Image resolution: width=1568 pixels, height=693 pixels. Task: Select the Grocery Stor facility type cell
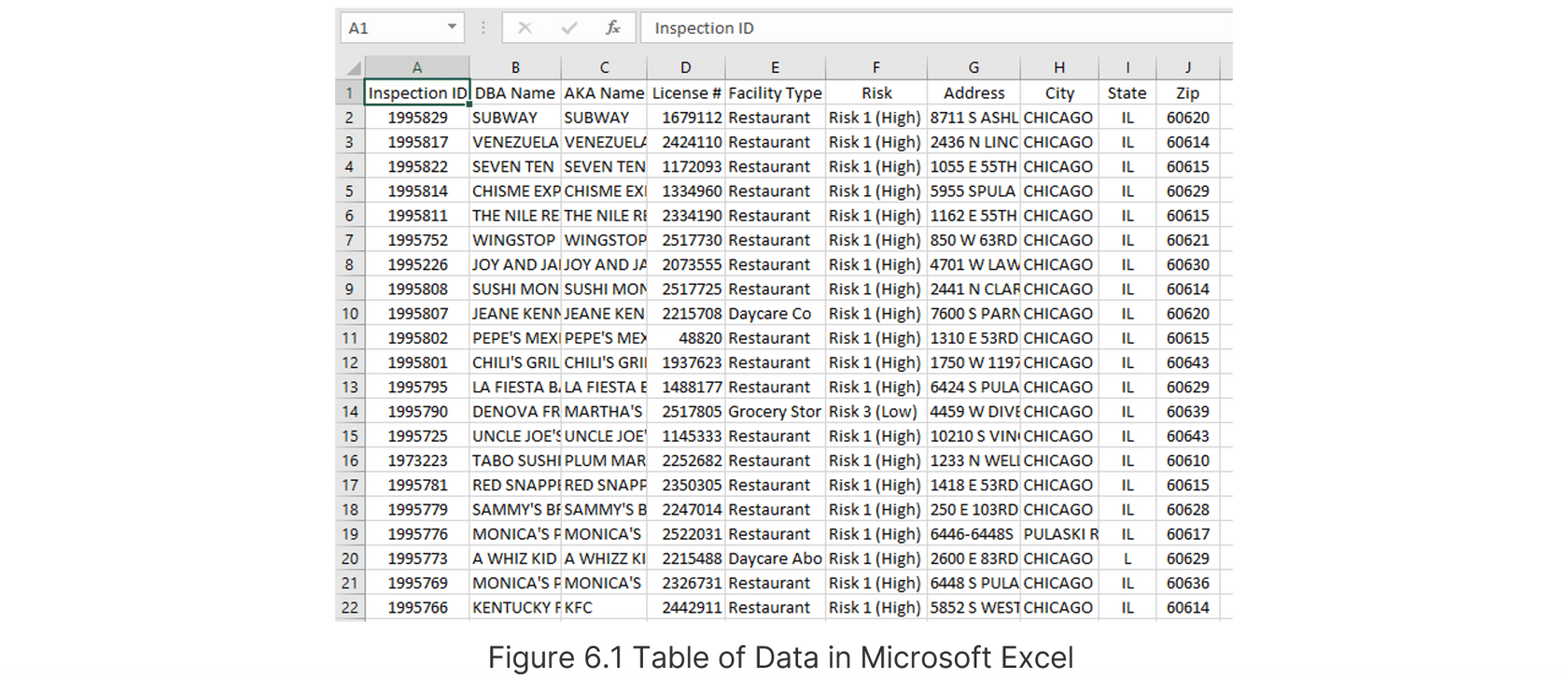(775, 411)
